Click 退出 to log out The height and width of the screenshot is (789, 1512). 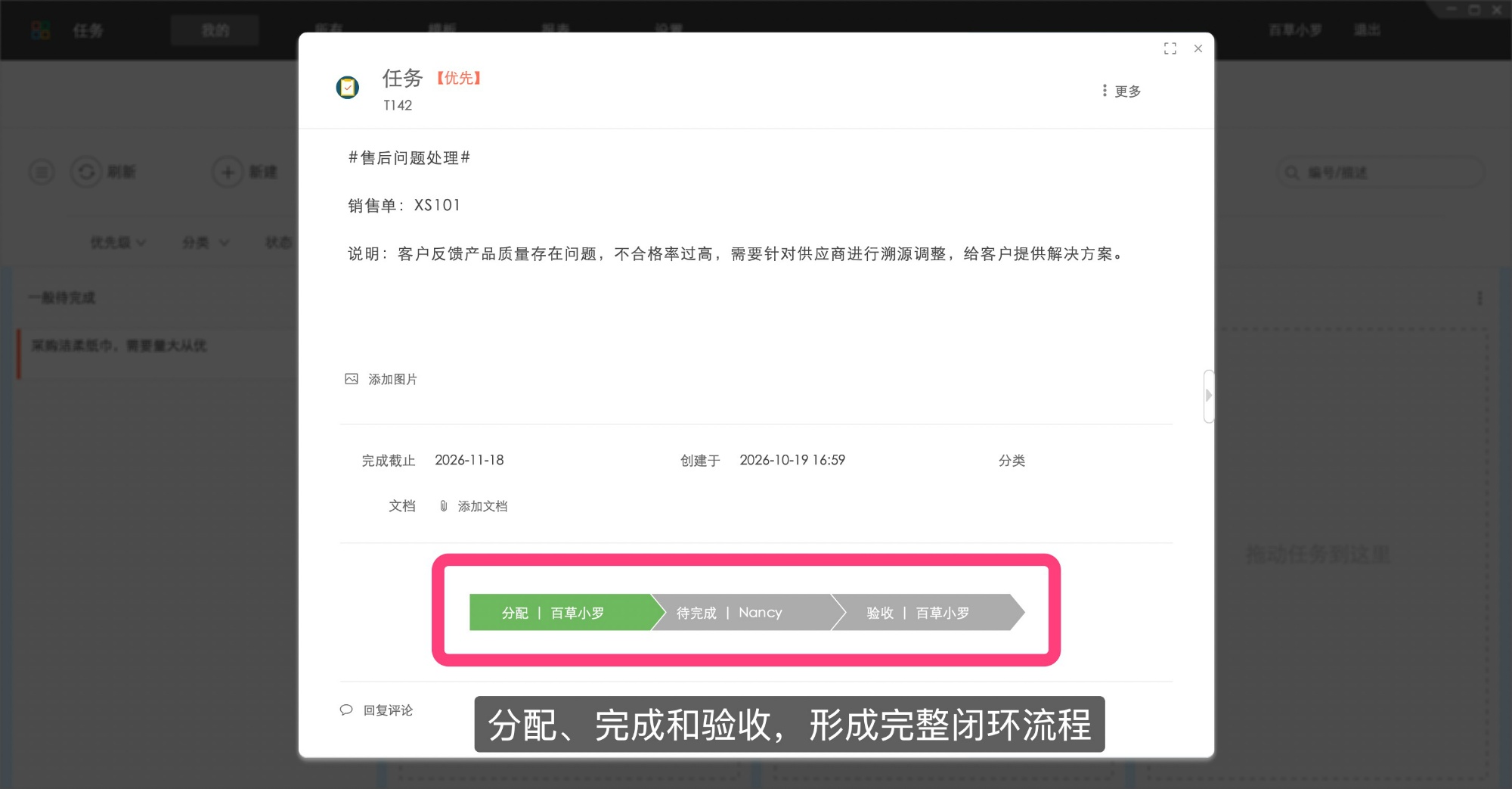(1368, 30)
